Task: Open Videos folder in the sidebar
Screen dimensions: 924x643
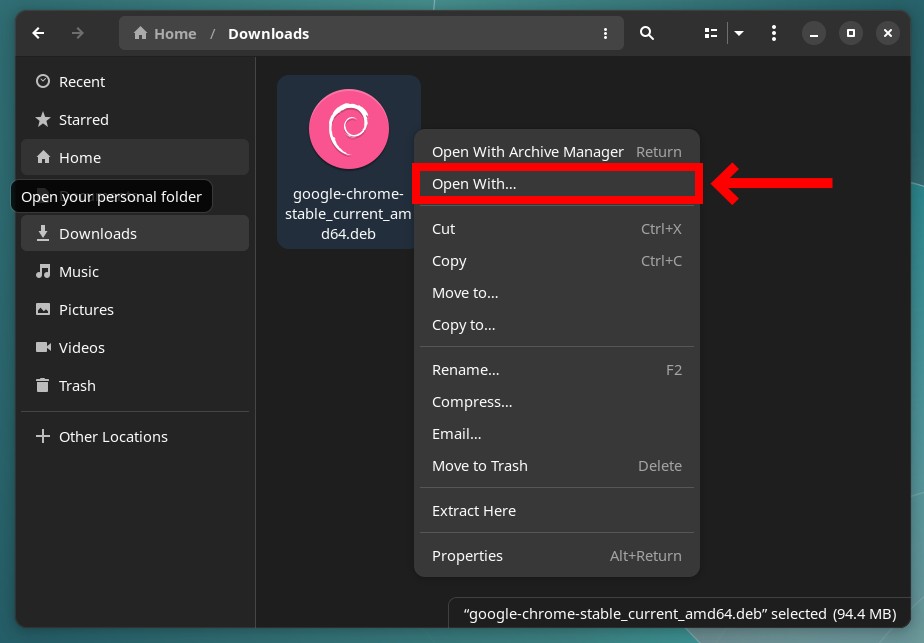Action: (135, 348)
